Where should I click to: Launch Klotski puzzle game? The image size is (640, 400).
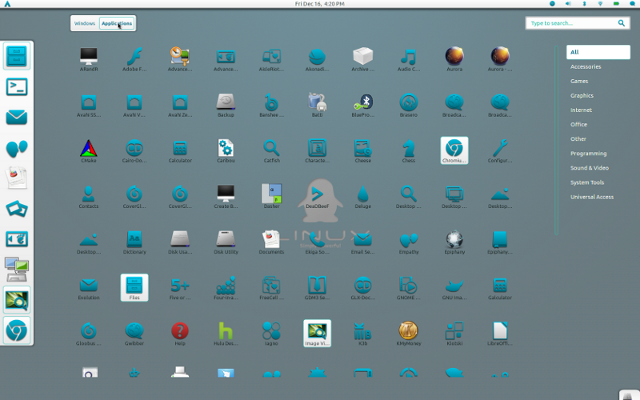(454, 333)
